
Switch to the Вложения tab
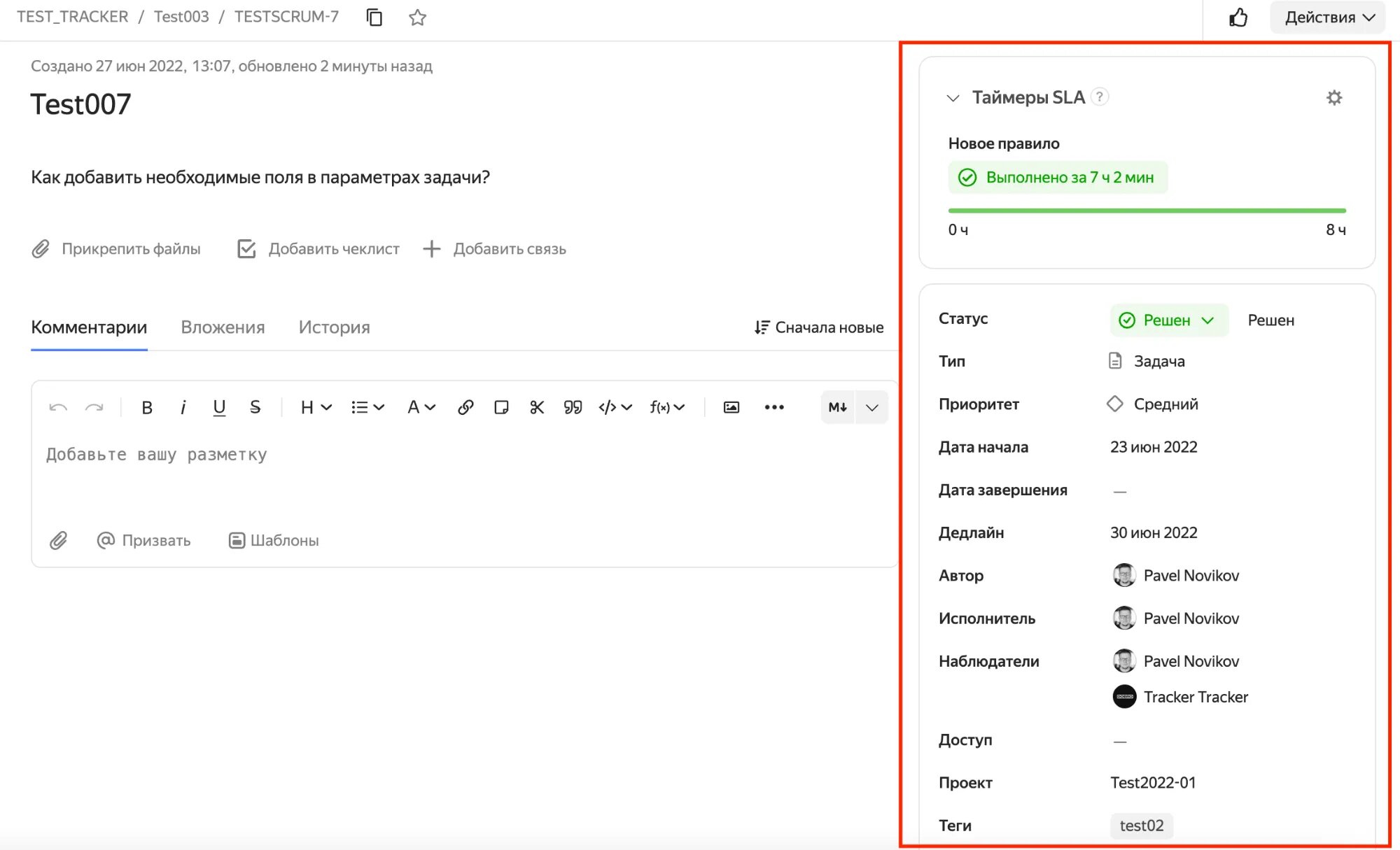tap(223, 327)
